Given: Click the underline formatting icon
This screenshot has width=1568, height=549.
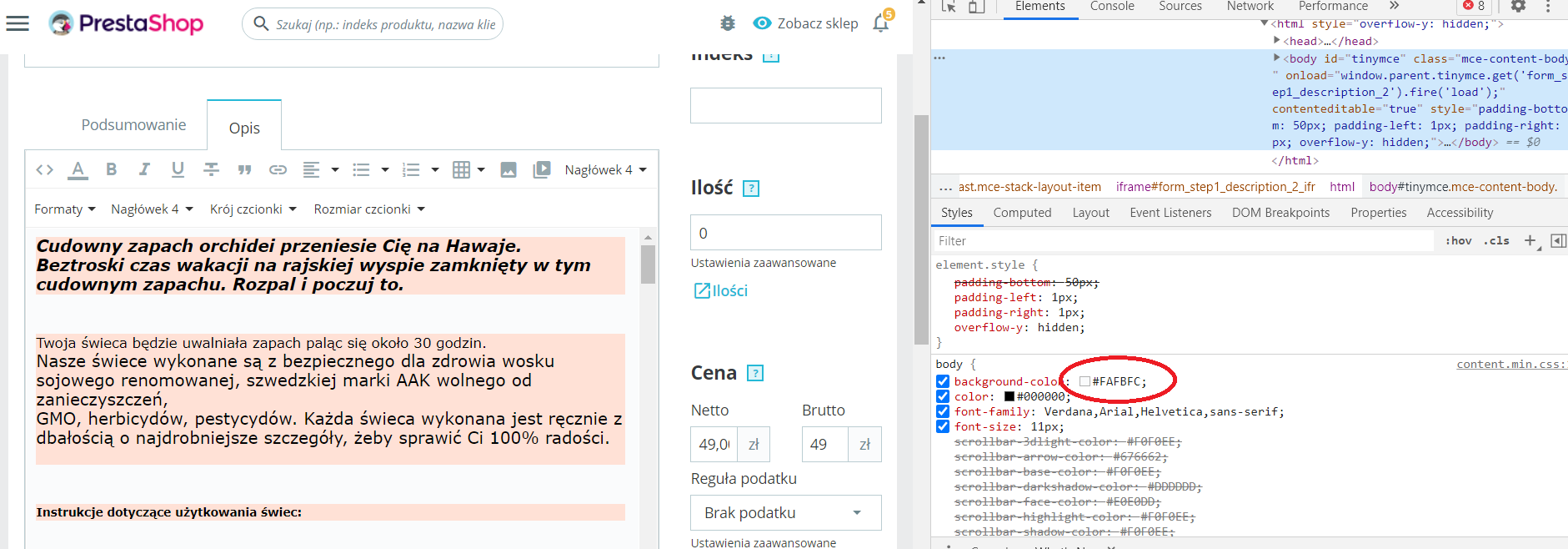Looking at the screenshot, I should 178,170.
